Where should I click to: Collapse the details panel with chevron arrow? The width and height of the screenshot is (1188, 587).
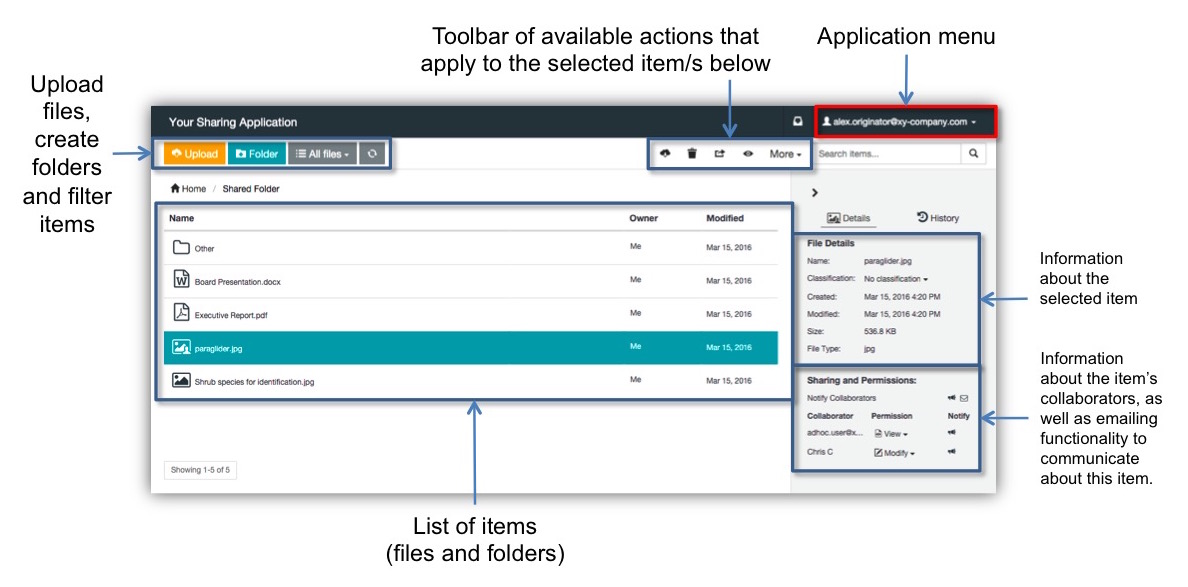[x=815, y=192]
